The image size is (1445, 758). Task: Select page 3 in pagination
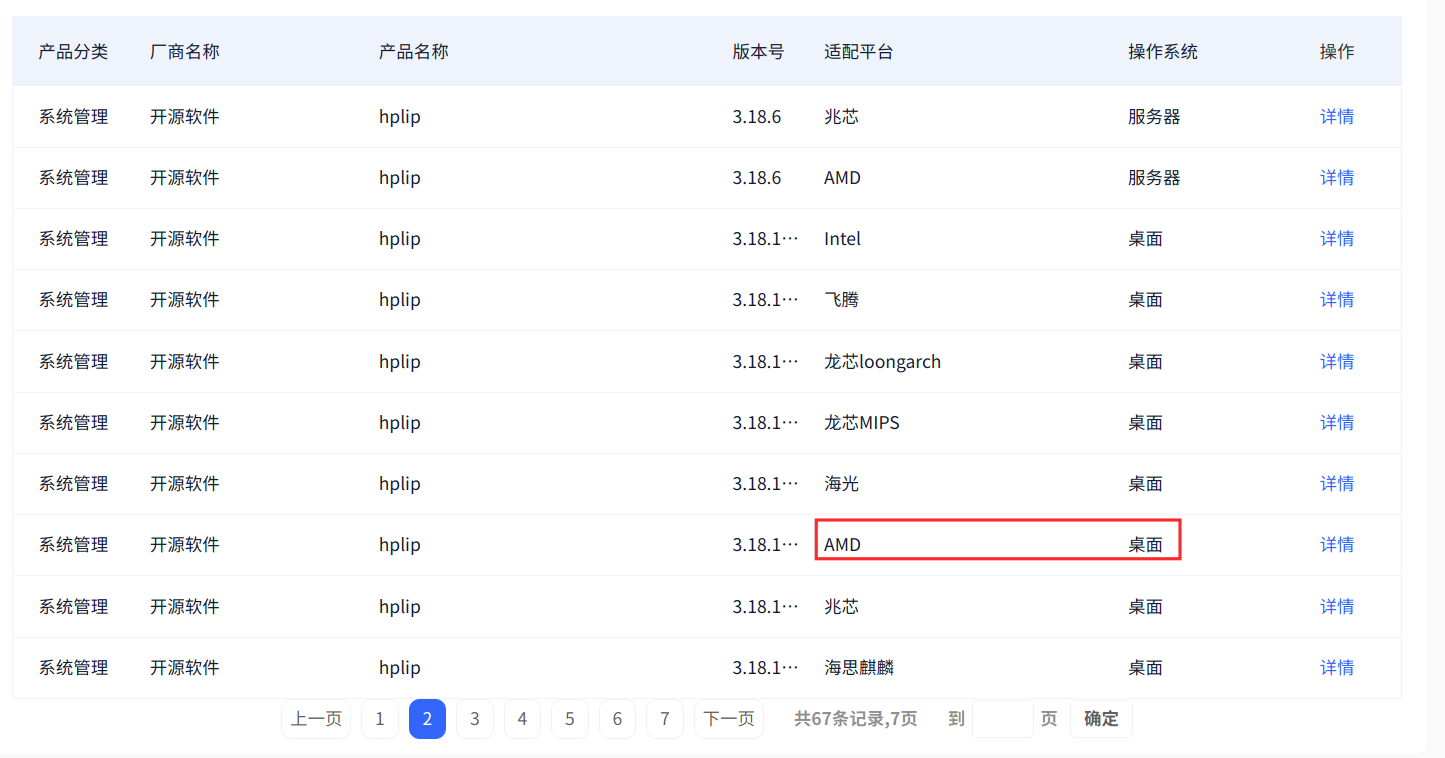pos(475,719)
